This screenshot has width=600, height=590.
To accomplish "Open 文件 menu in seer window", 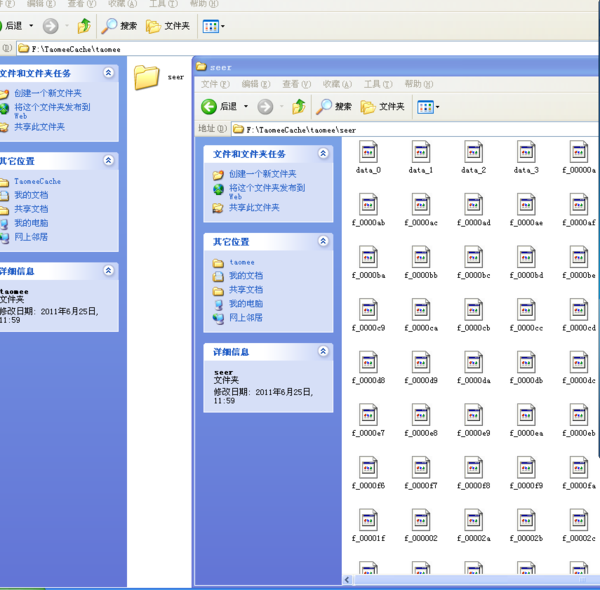I will click(215, 84).
